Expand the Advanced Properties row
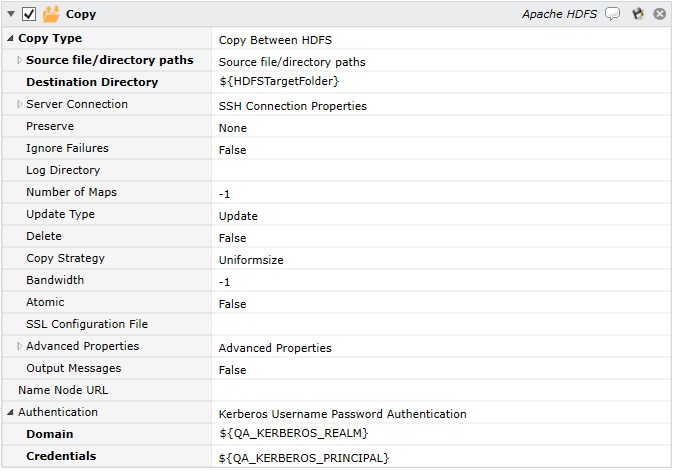 pos(19,347)
